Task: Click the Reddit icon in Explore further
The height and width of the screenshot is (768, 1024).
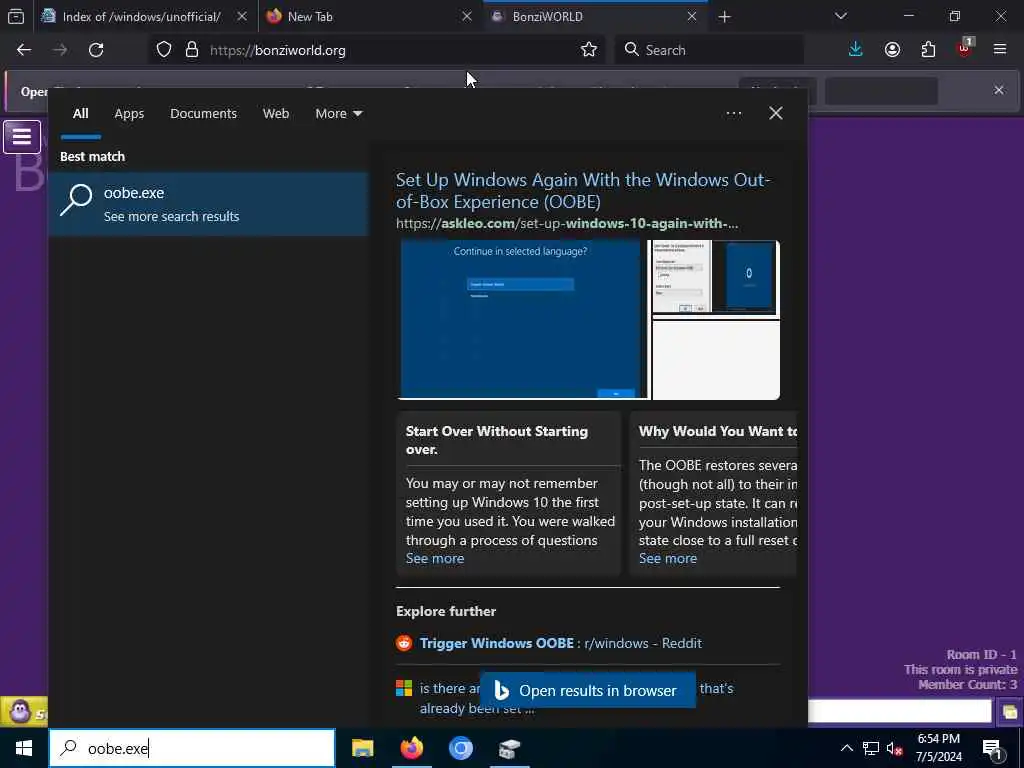Action: (x=404, y=643)
